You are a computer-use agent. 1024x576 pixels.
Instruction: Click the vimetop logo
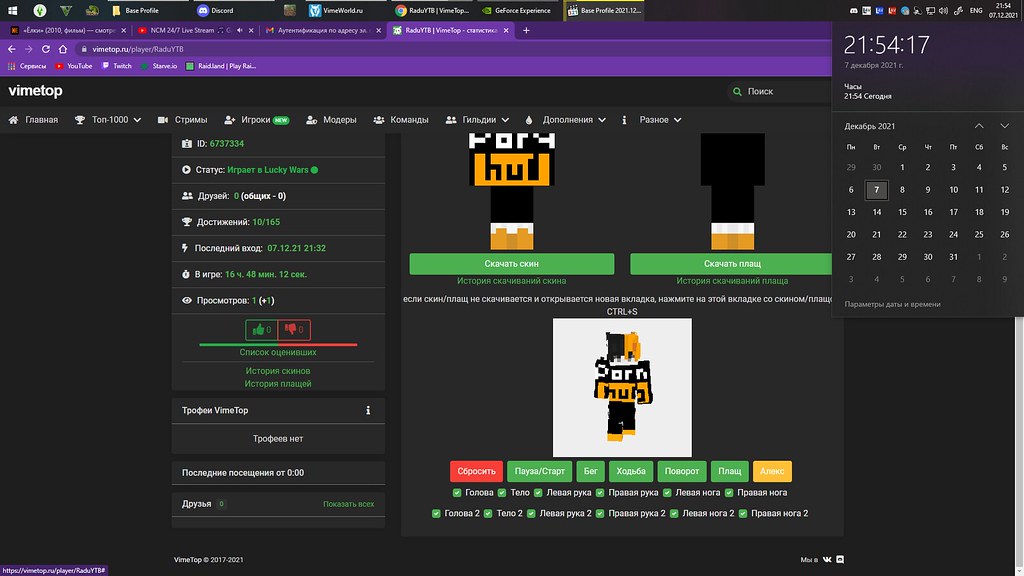(x=37, y=90)
